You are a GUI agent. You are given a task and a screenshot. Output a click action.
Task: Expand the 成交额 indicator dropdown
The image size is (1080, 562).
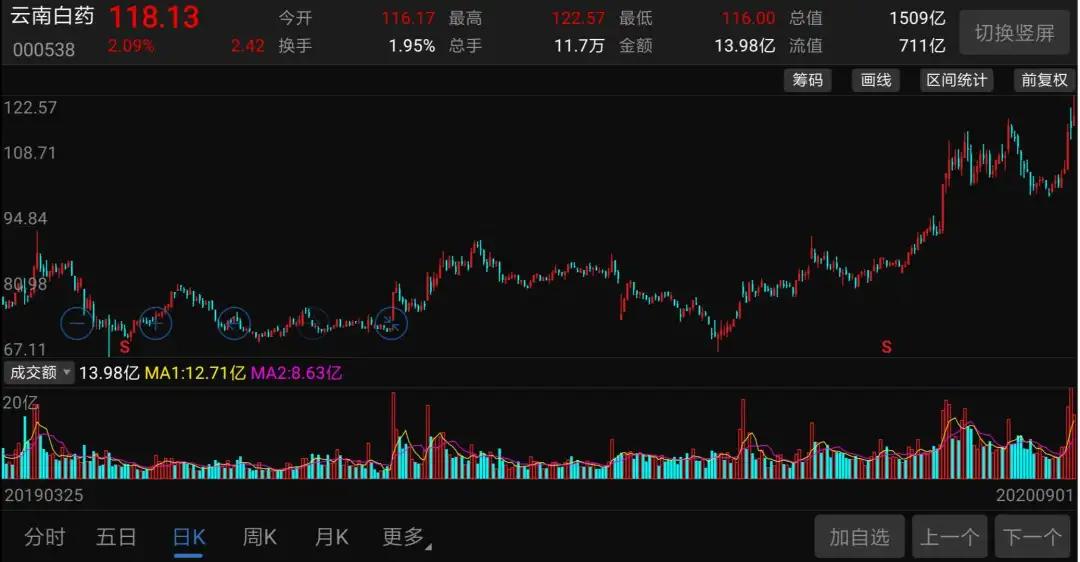click(39, 373)
